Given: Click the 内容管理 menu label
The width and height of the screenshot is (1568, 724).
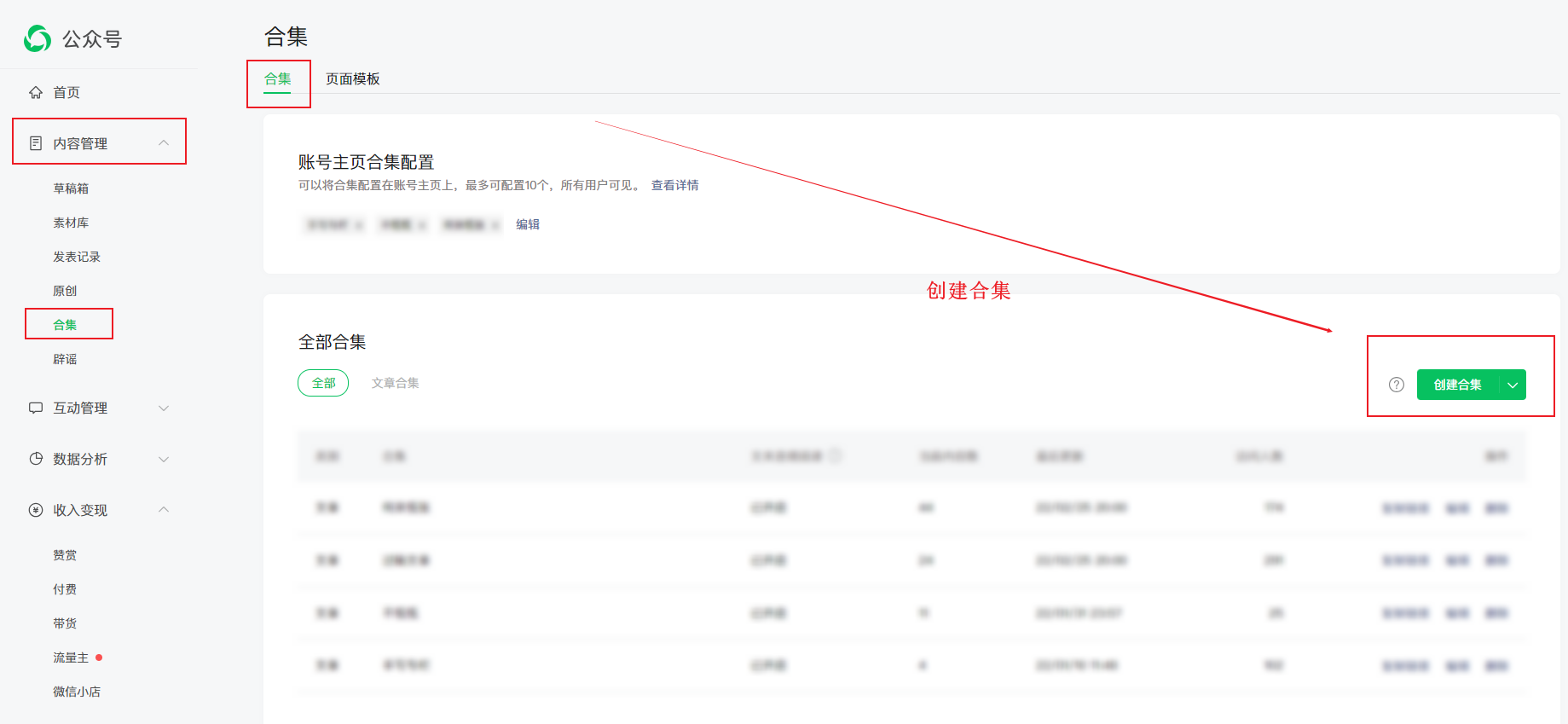Looking at the screenshot, I should 80,143.
